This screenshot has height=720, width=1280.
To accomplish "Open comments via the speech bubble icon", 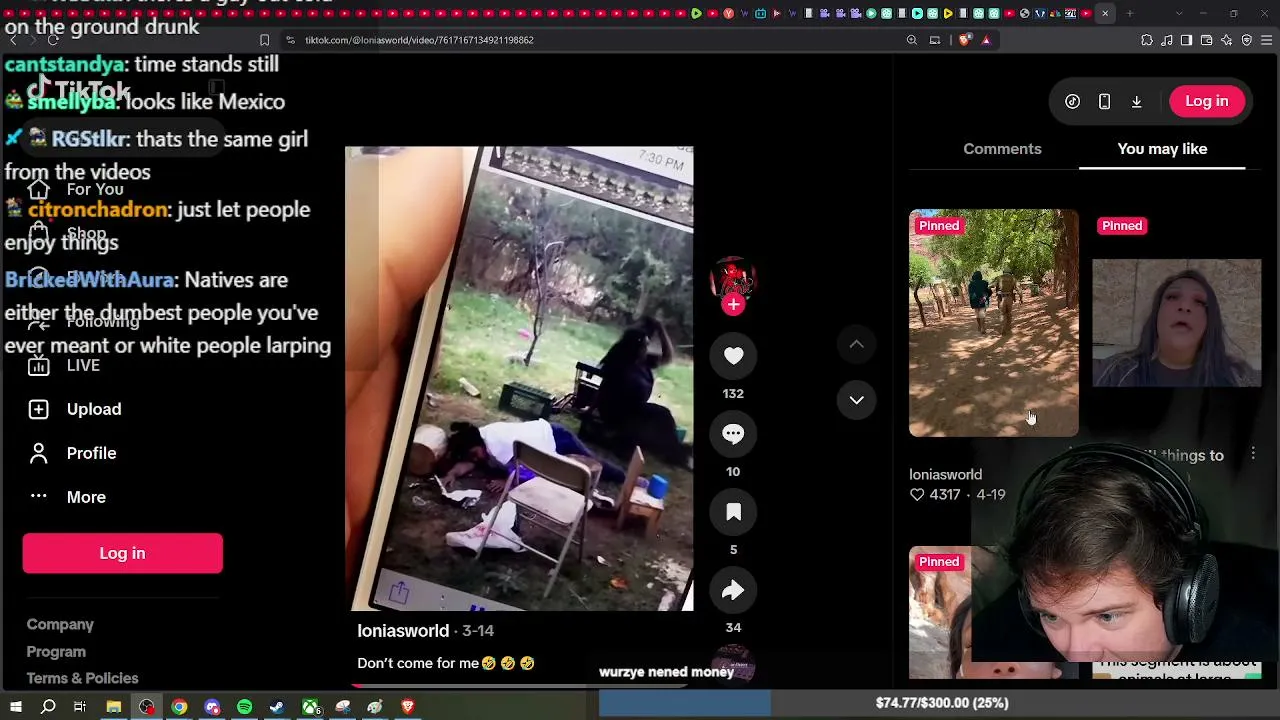I will [x=733, y=434].
